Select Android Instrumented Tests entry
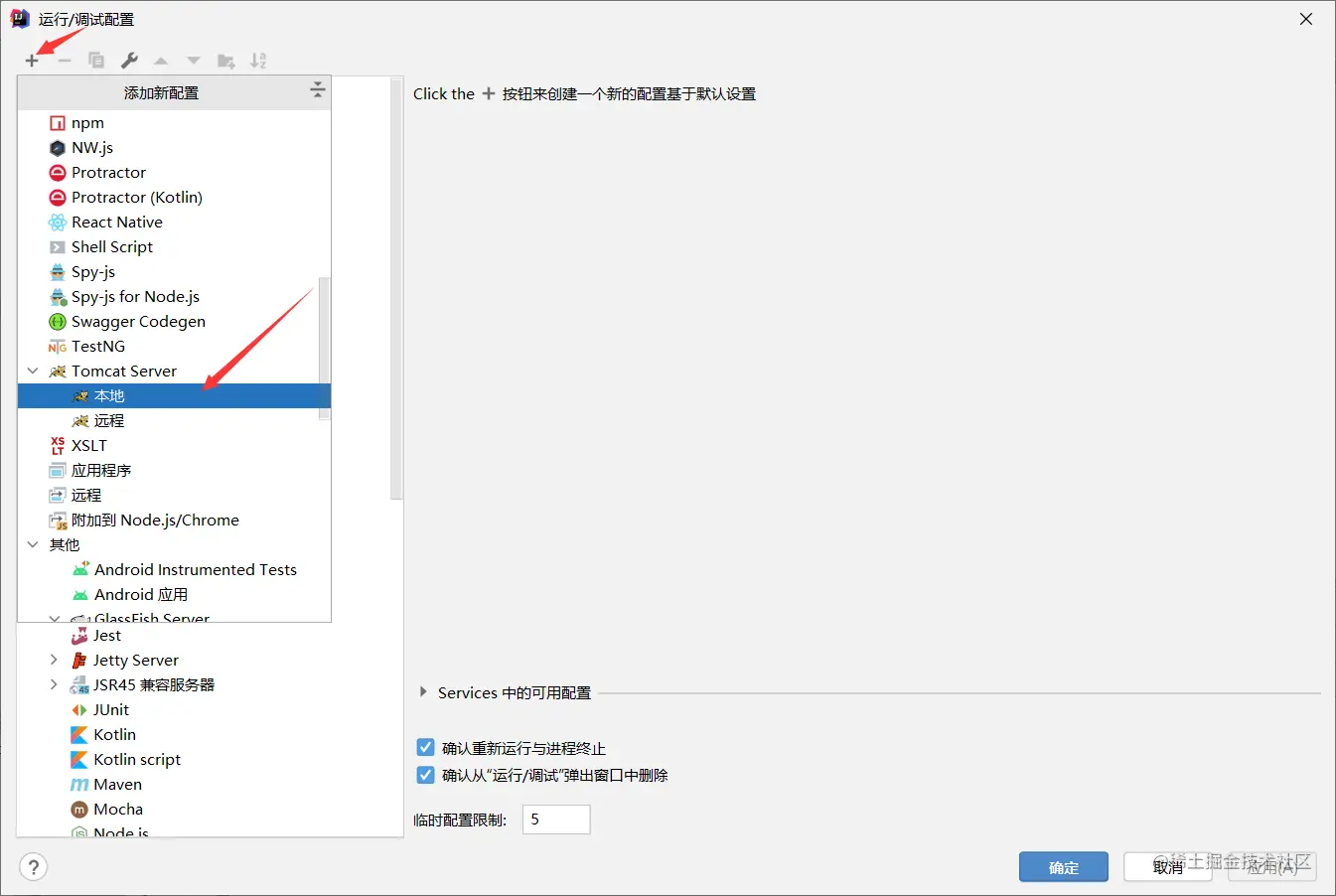 pyautogui.click(x=174, y=570)
